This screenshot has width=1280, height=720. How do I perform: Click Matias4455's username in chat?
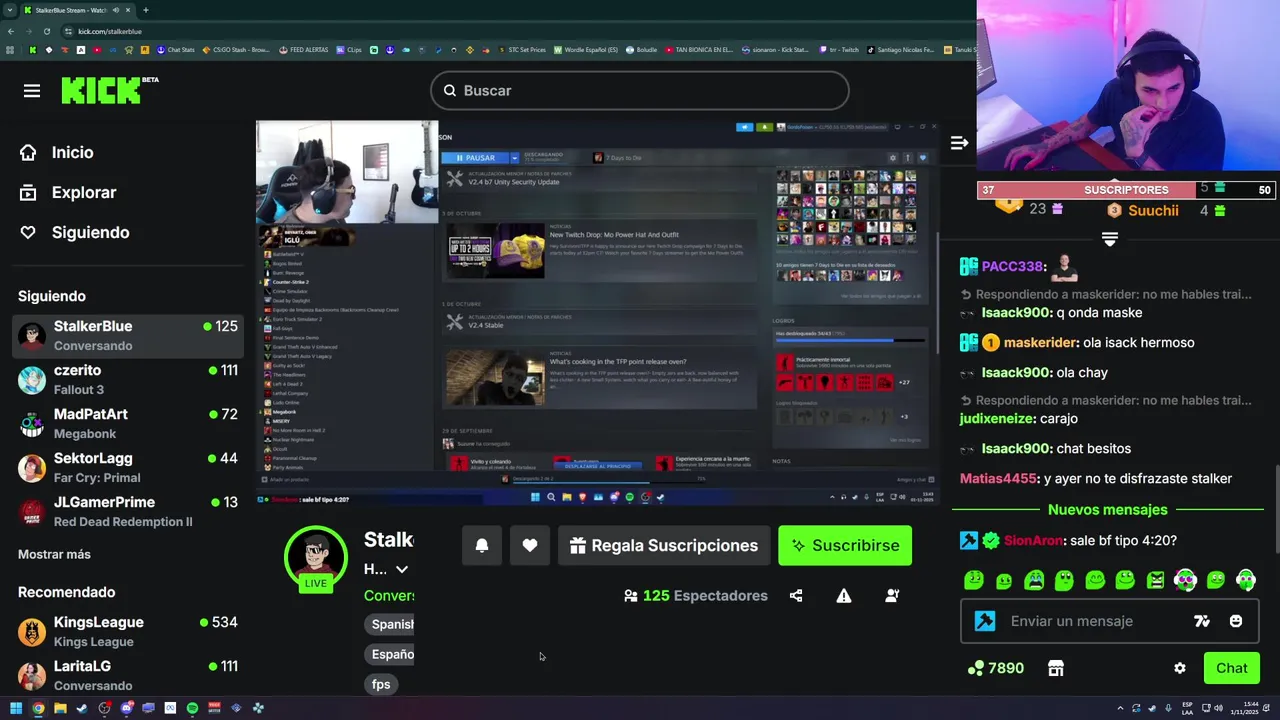click(x=998, y=478)
